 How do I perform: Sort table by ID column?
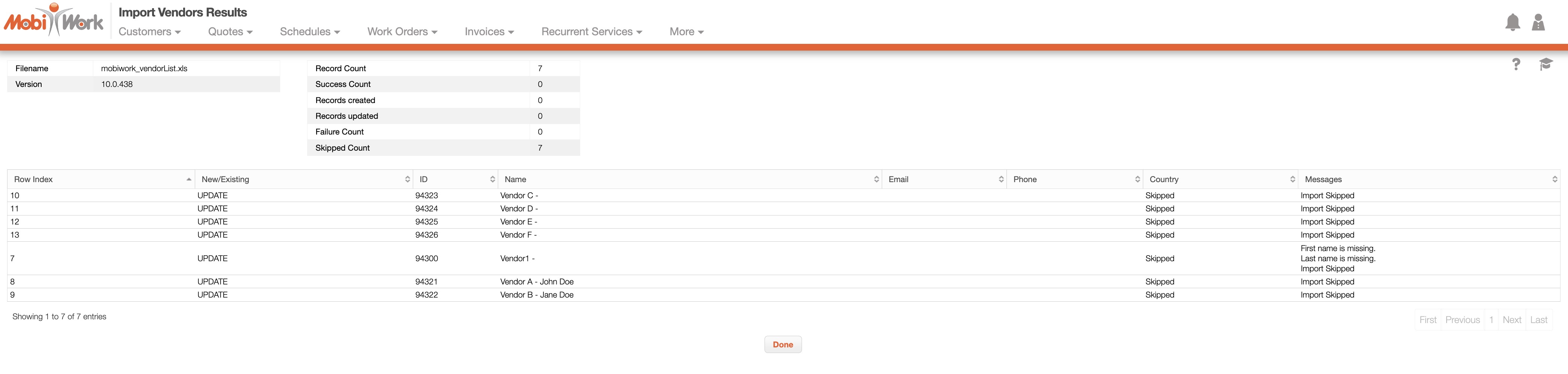click(x=455, y=179)
